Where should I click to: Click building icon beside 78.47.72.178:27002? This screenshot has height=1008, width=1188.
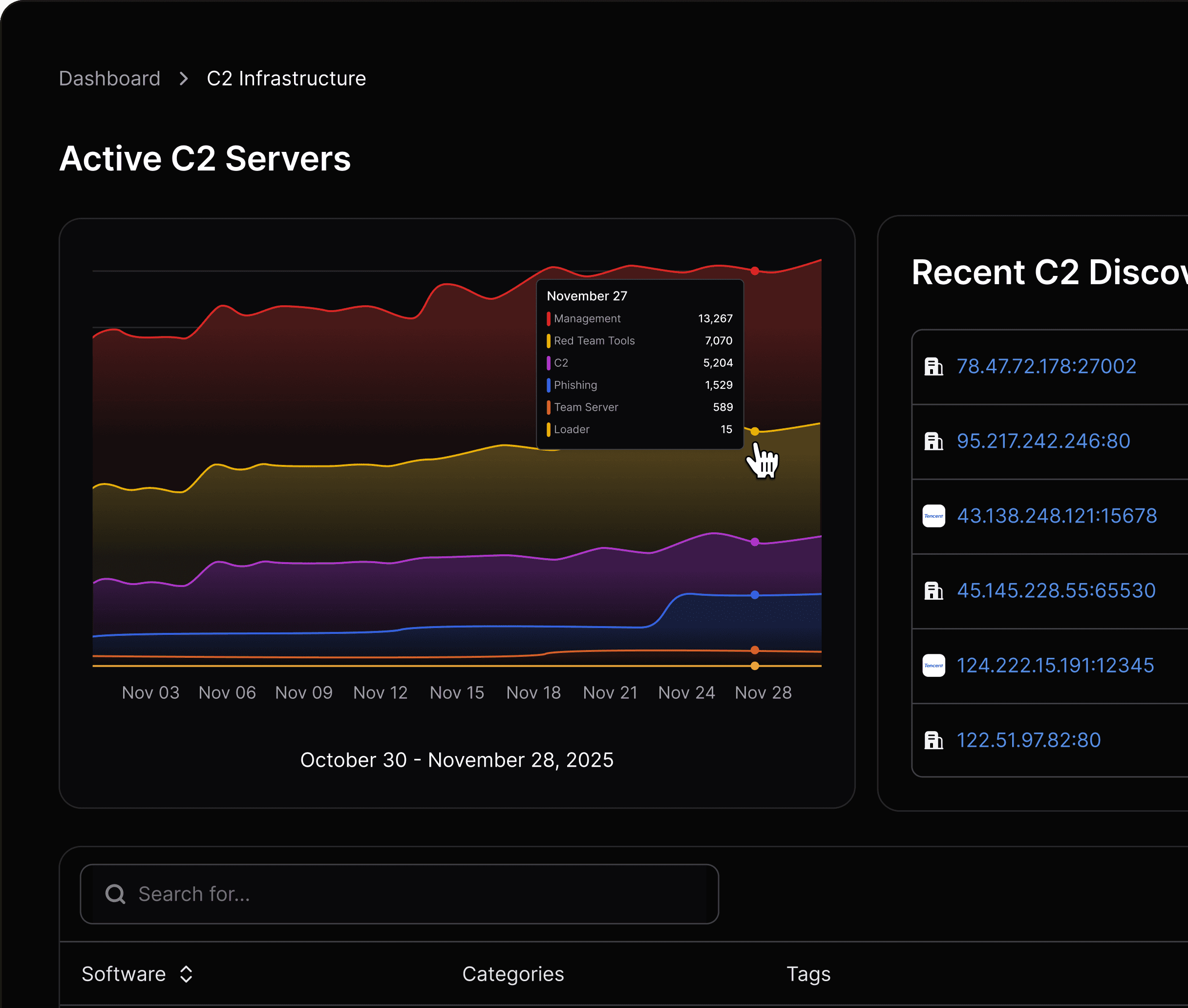pyautogui.click(x=933, y=366)
